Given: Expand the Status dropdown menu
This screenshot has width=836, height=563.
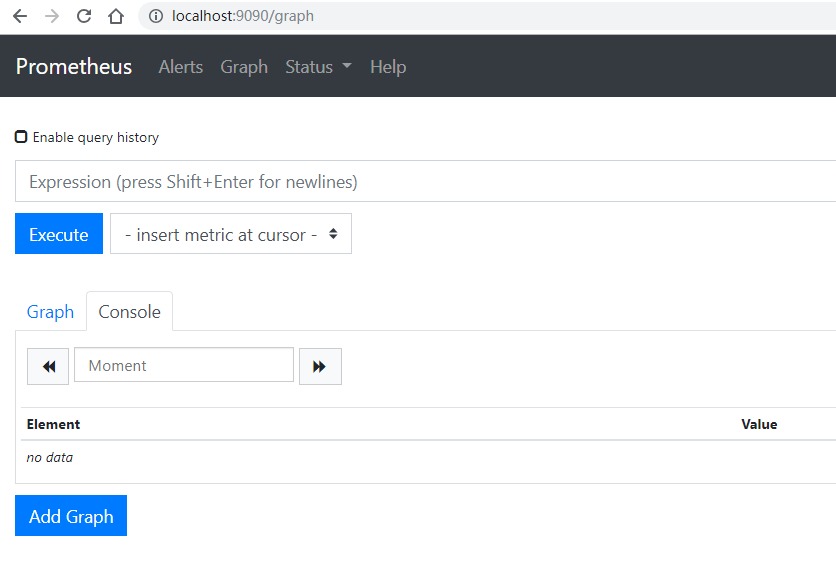Looking at the screenshot, I should 318,67.
